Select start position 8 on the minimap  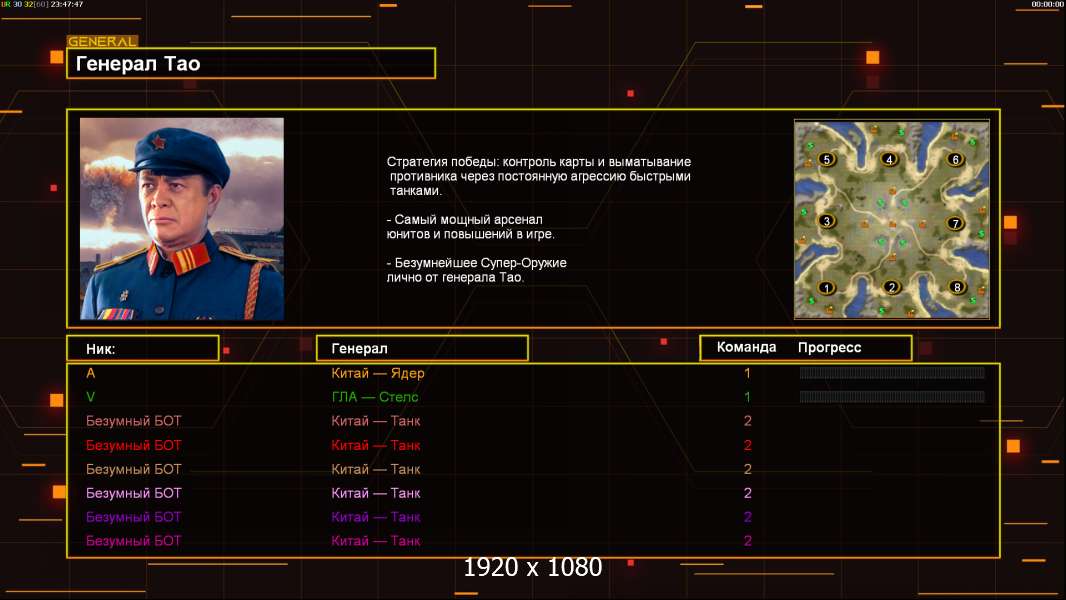point(957,287)
